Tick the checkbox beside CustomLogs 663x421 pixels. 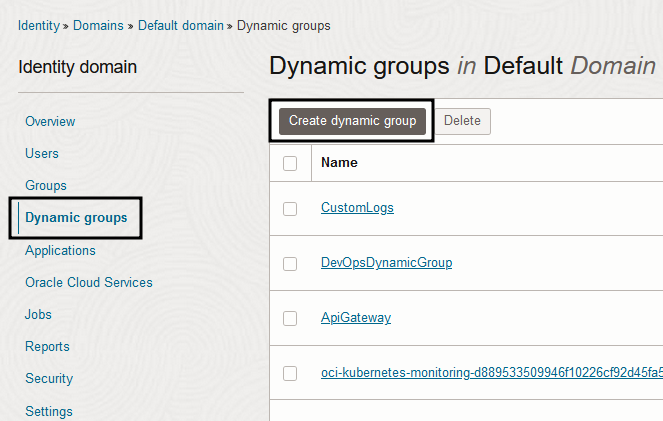290,208
